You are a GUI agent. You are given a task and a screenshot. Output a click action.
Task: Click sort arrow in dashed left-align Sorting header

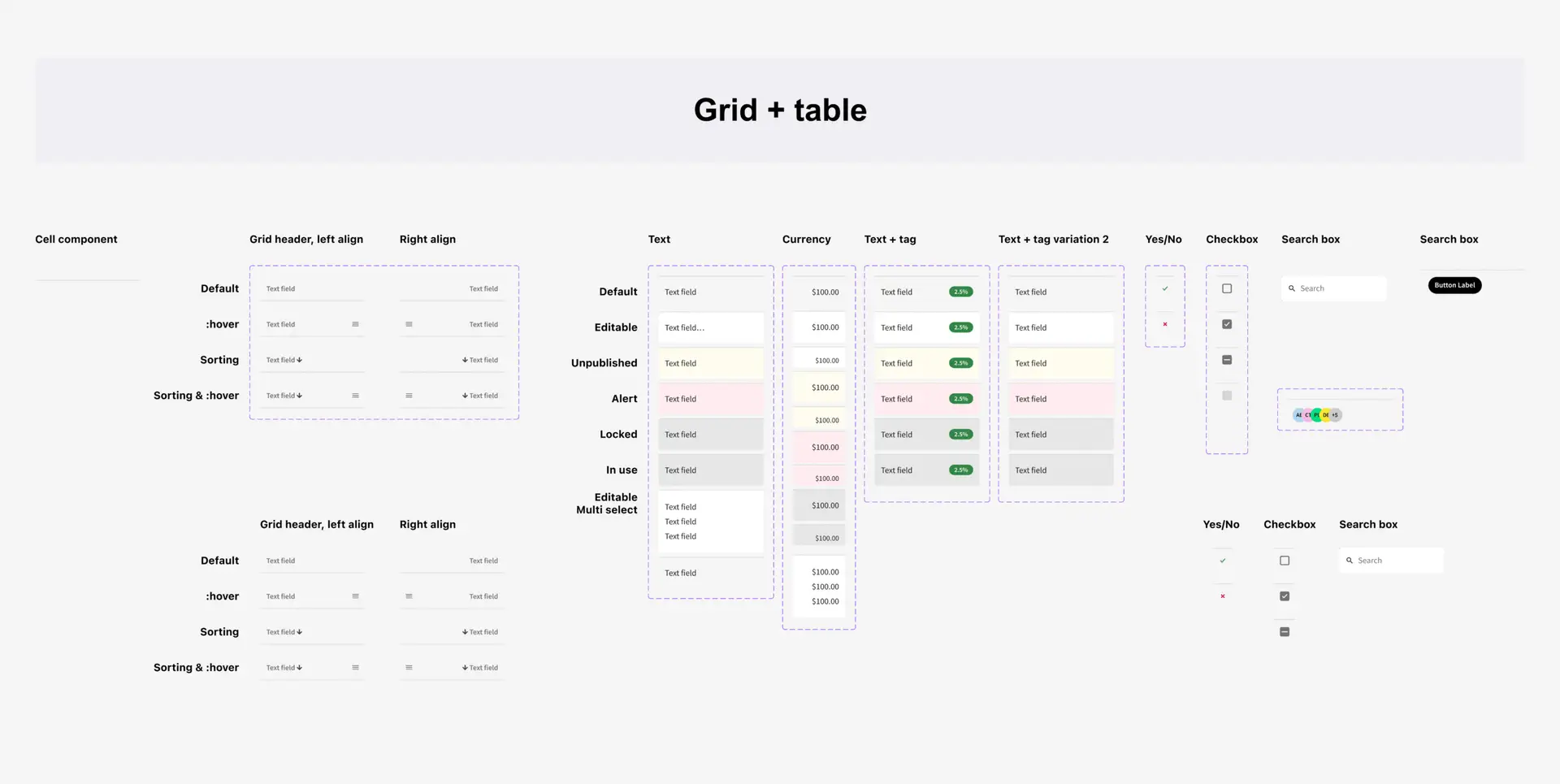pos(300,360)
